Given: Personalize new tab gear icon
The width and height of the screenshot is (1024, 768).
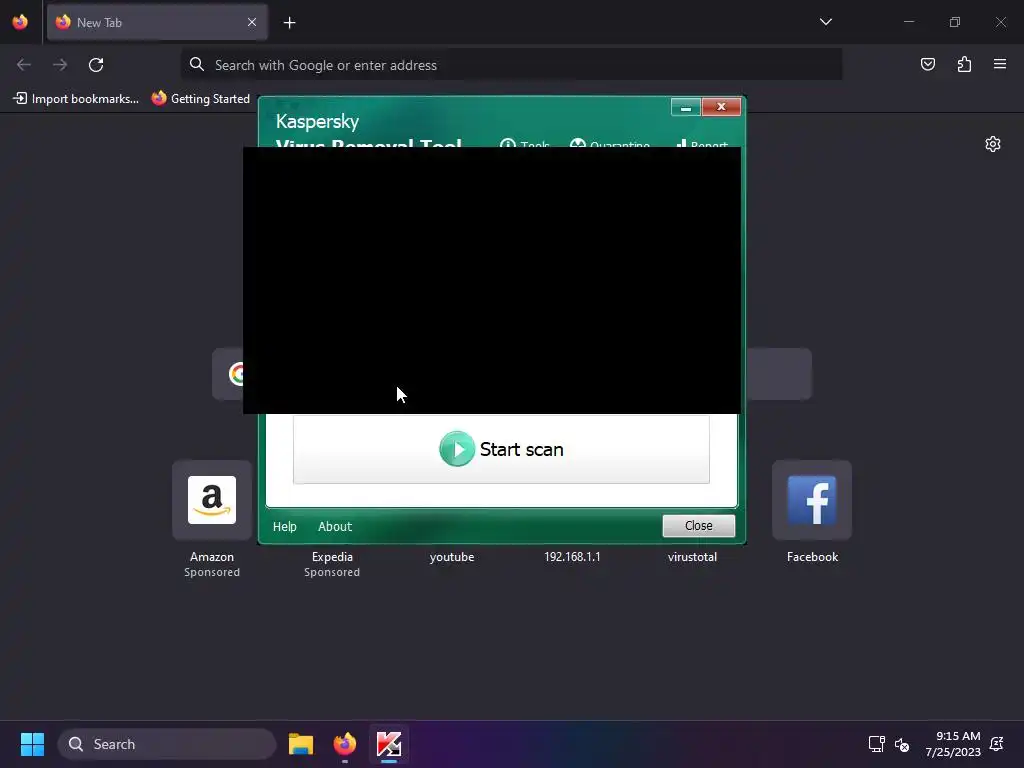Looking at the screenshot, I should click(x=993, y=144).
